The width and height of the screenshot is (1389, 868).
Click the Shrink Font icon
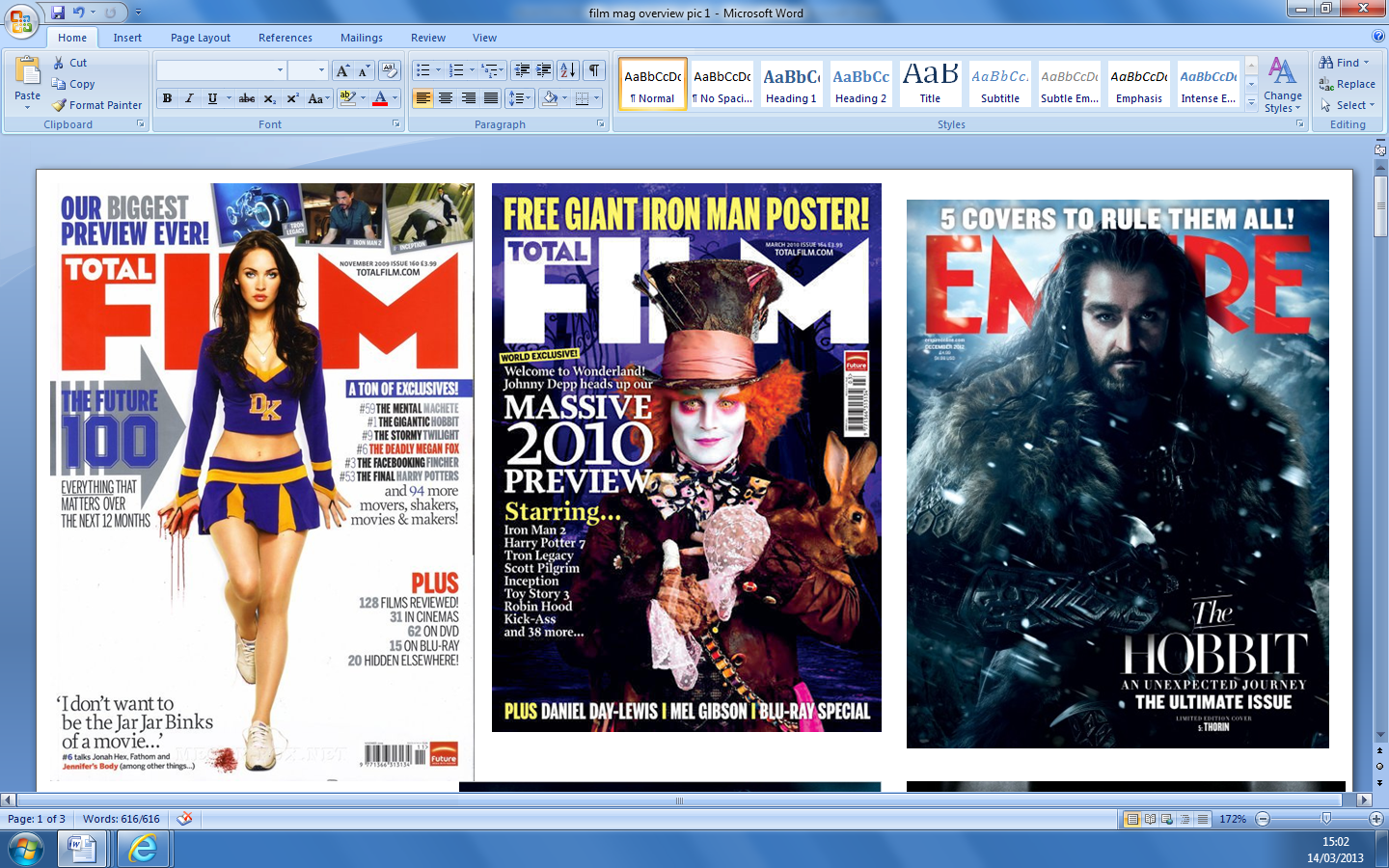364,70
